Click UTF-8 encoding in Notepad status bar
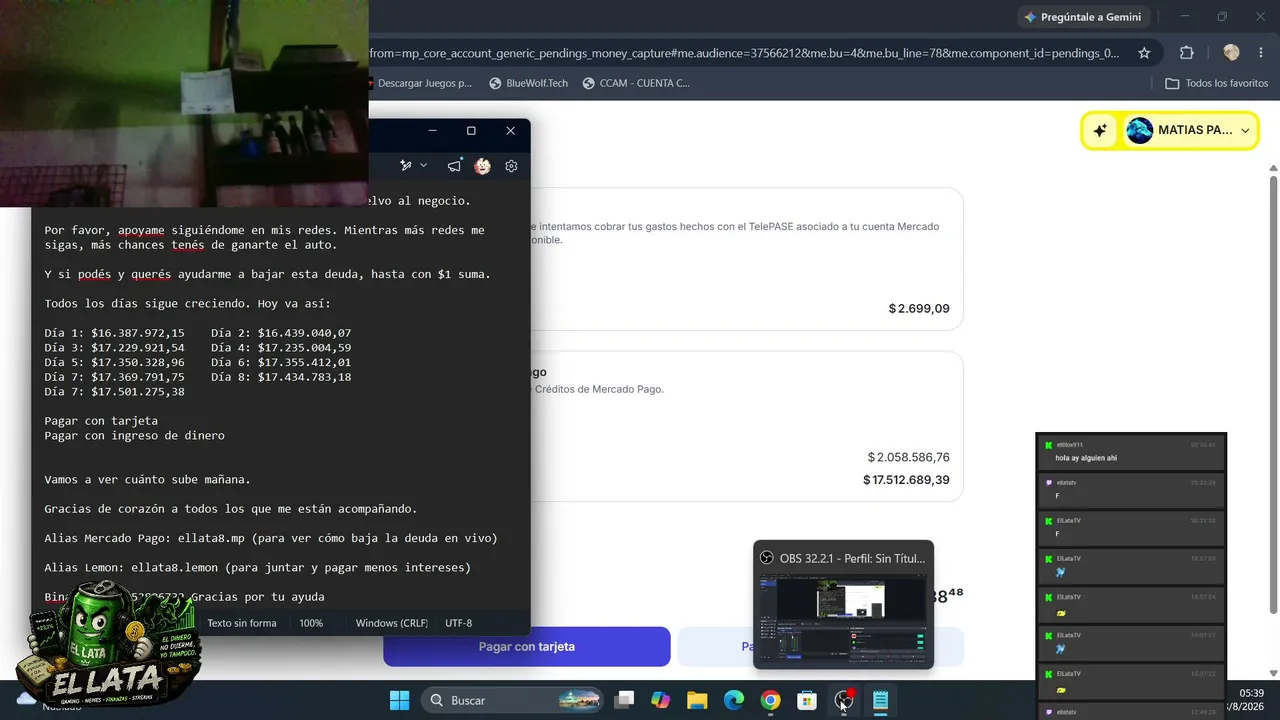1280x720 pixels. tap(458, 623)
